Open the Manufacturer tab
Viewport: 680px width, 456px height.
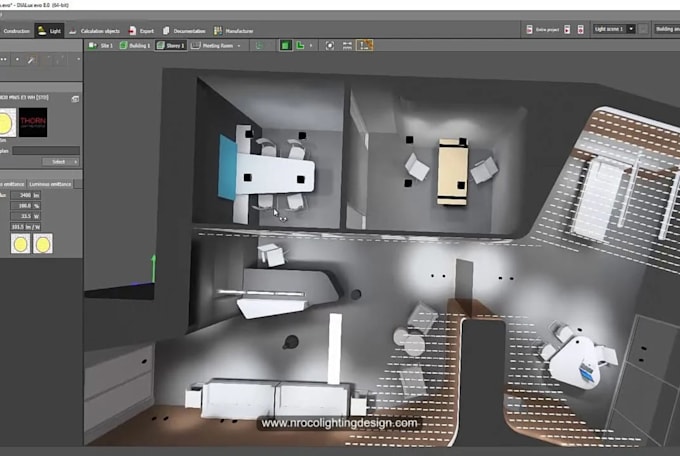[233, 31]
